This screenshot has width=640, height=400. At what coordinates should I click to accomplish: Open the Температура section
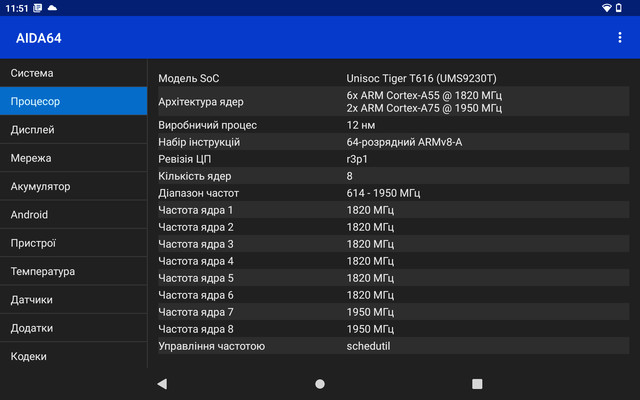click(73, 271)
